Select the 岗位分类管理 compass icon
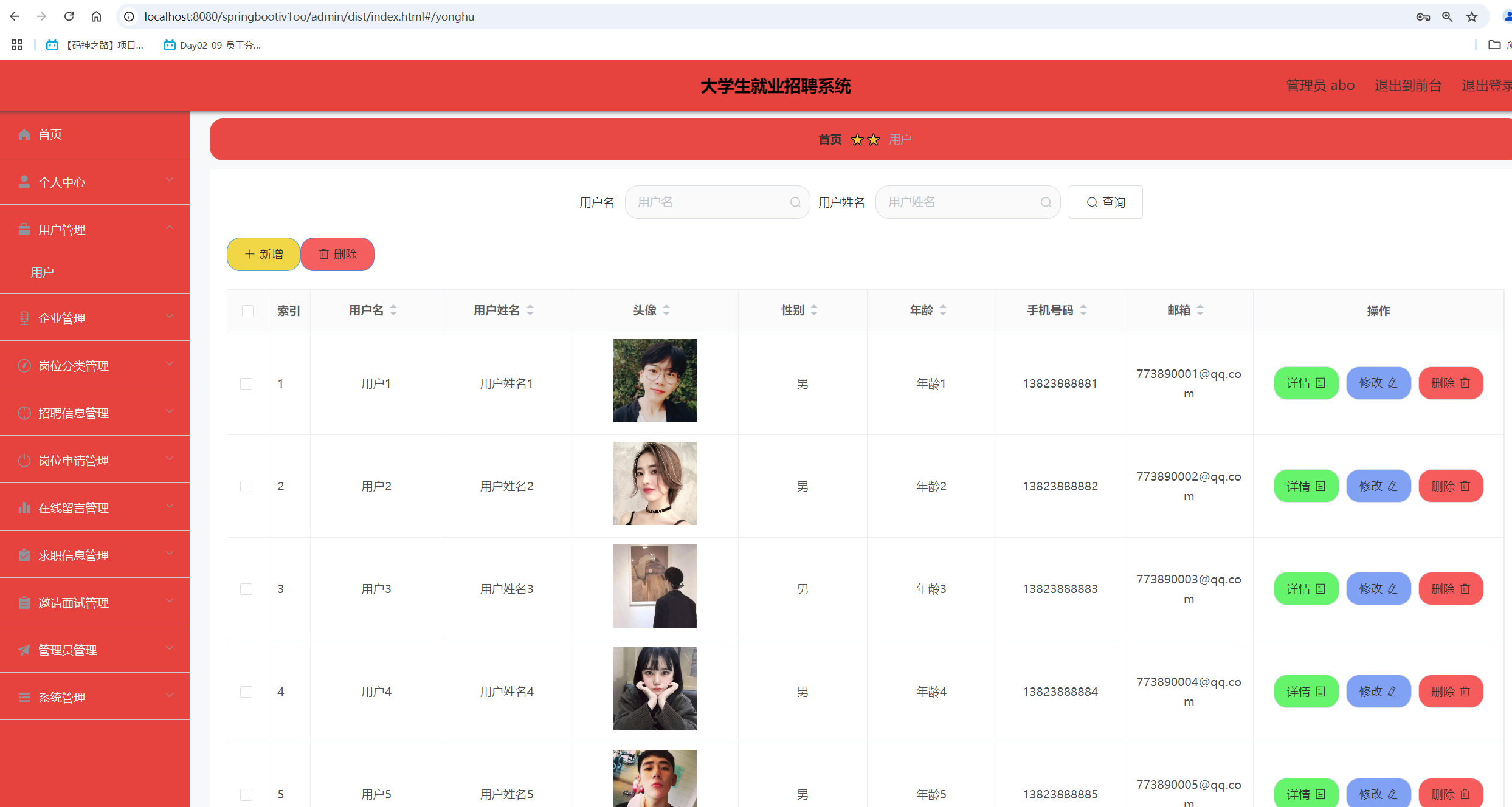The height and width of the screenshot is (807, 1512). tap(24, 365)
